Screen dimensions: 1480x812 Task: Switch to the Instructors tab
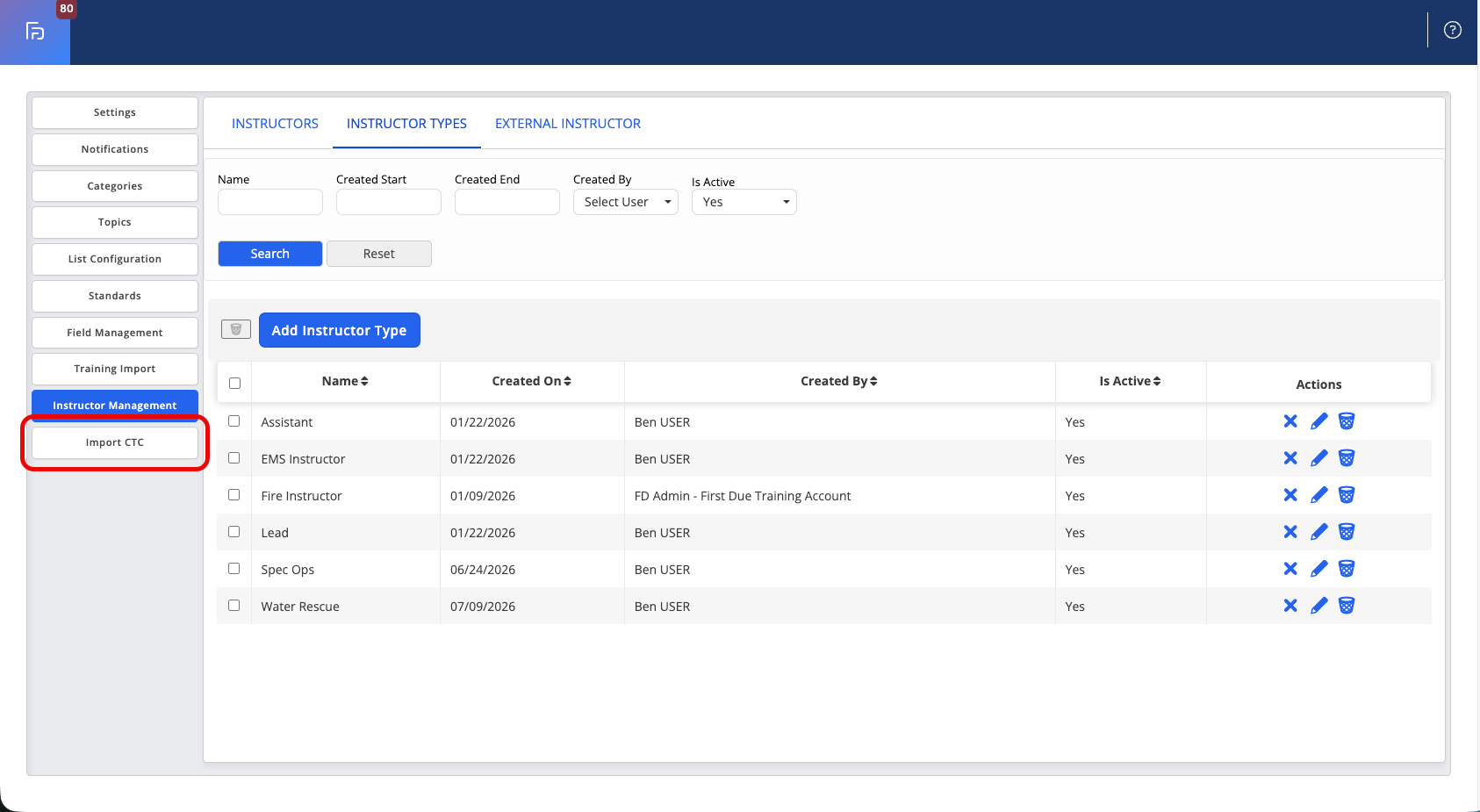275,124
